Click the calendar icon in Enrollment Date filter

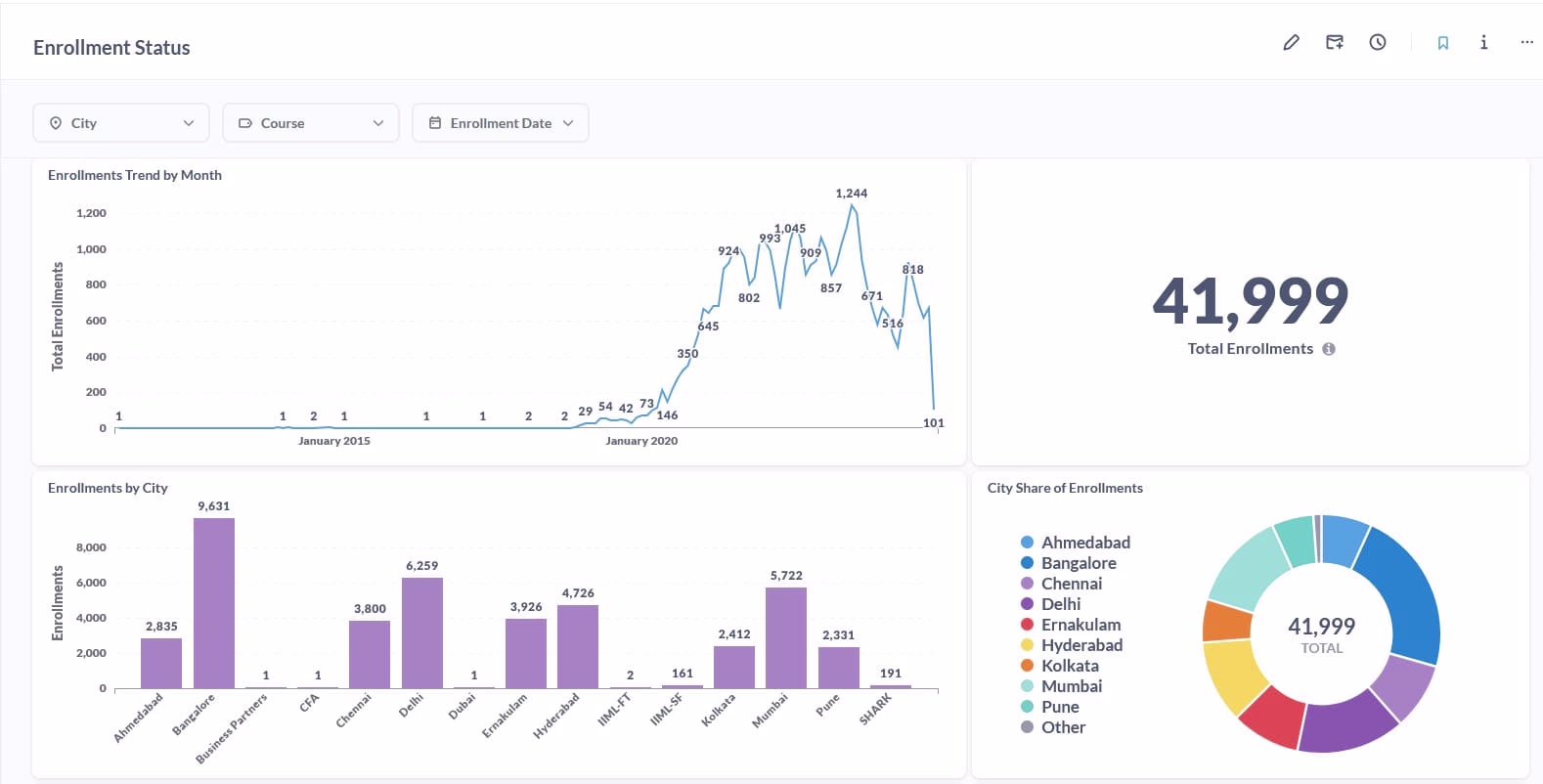pos(435,123)
